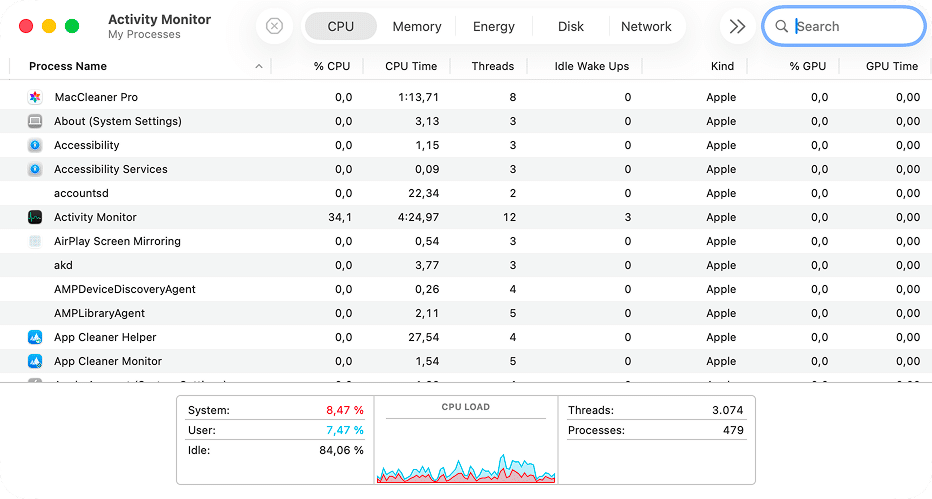Image resolution: width=932 pixels, height=499 pixels.
Task: Switch to the Memory tab
Action: (417, 26)
